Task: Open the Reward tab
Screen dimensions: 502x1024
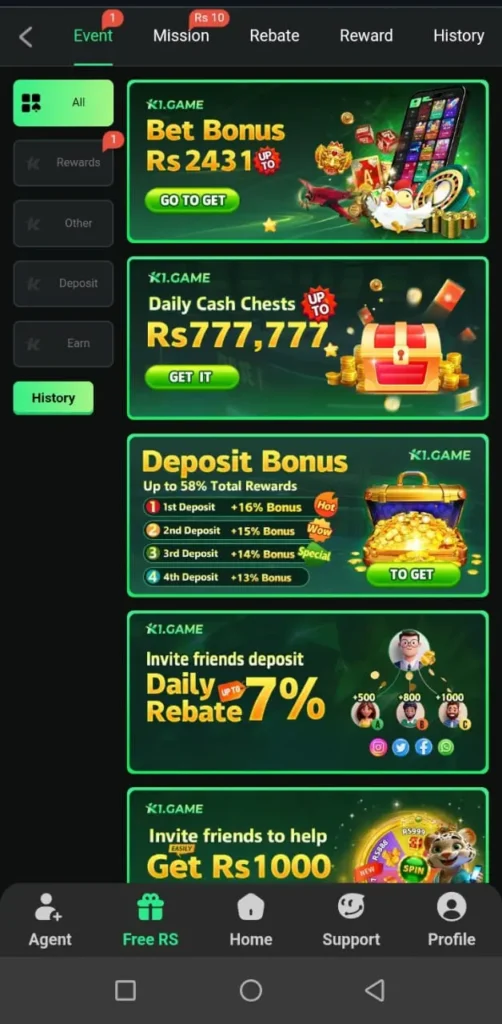Action: pos(366,36)
